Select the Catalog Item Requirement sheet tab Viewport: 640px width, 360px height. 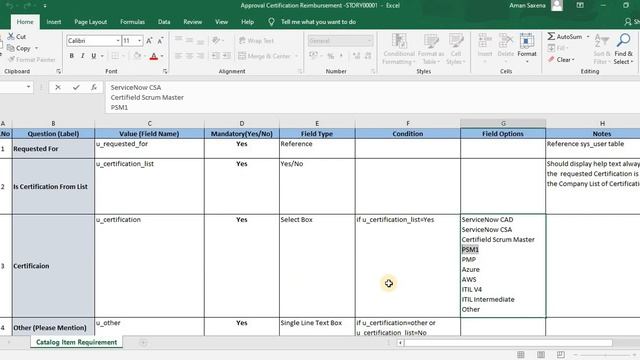pos(76,342)
